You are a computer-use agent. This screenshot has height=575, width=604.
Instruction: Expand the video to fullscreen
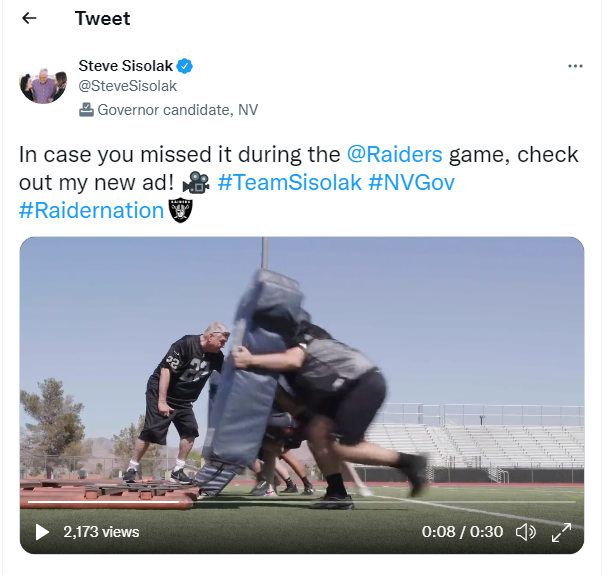point(561,532)
